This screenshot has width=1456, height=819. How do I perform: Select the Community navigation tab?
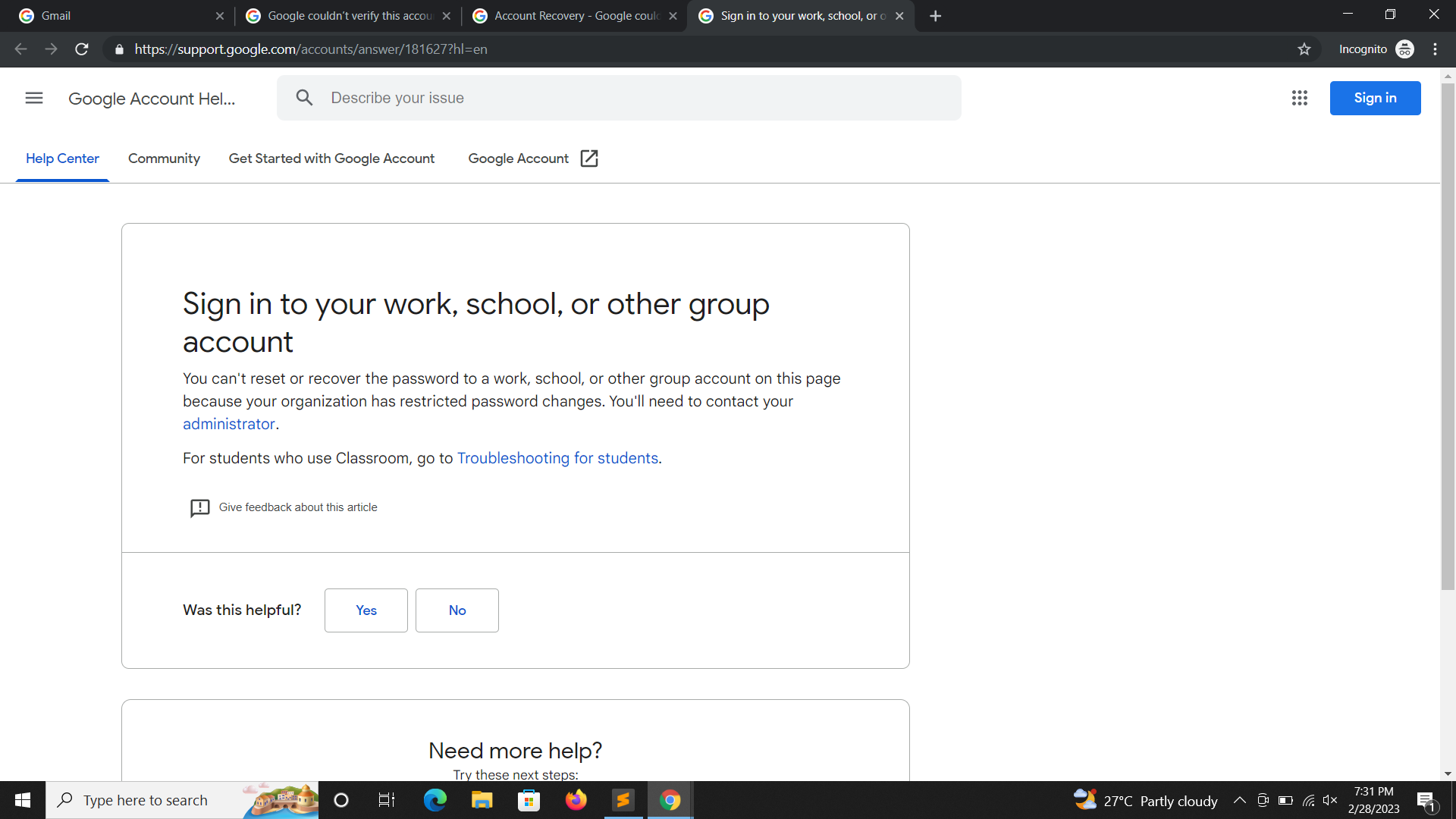tap(164, 158)
